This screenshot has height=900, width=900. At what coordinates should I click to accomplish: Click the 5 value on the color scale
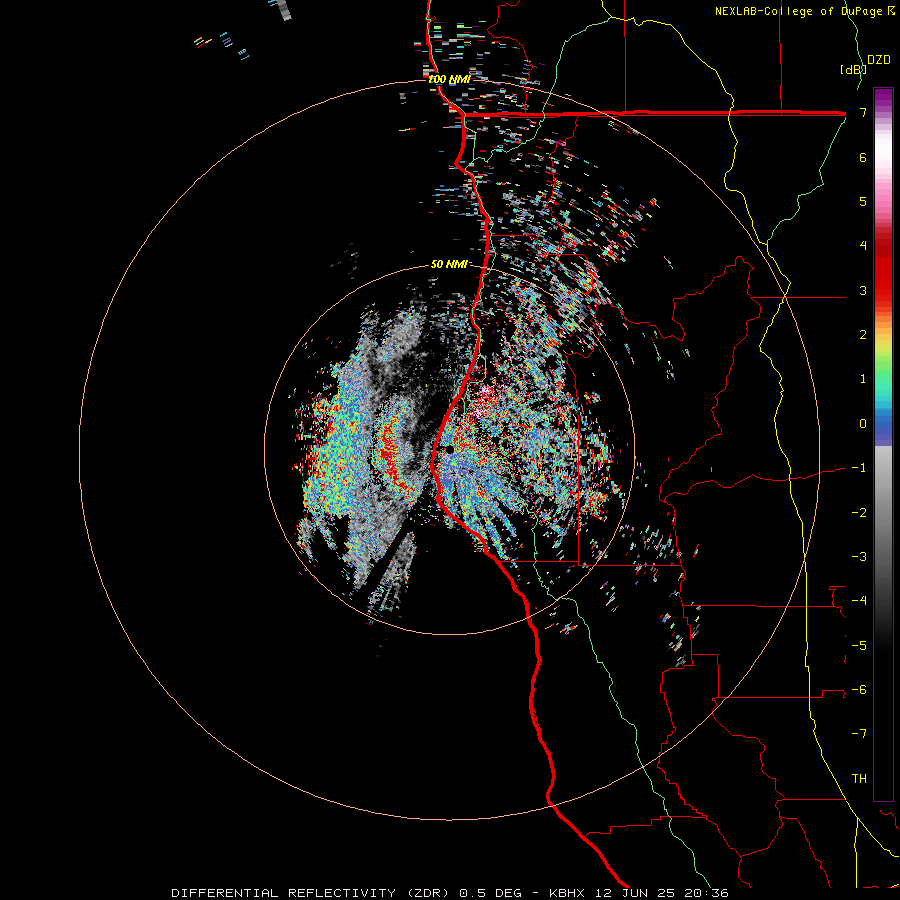click(863, 201)
